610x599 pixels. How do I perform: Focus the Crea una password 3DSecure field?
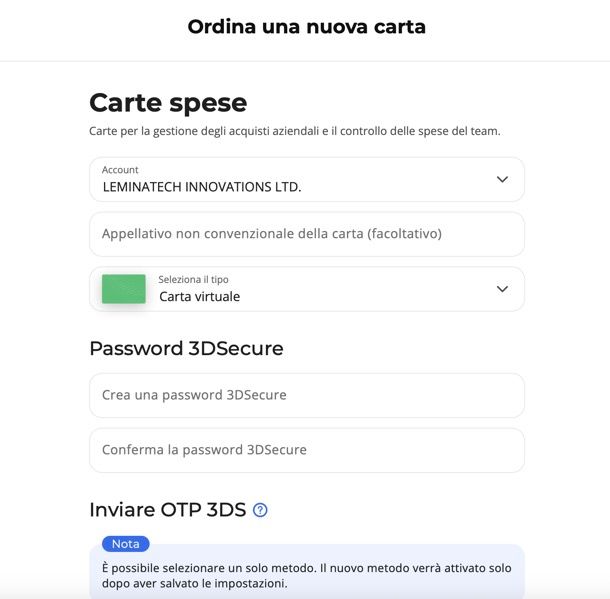click(307, 396)
